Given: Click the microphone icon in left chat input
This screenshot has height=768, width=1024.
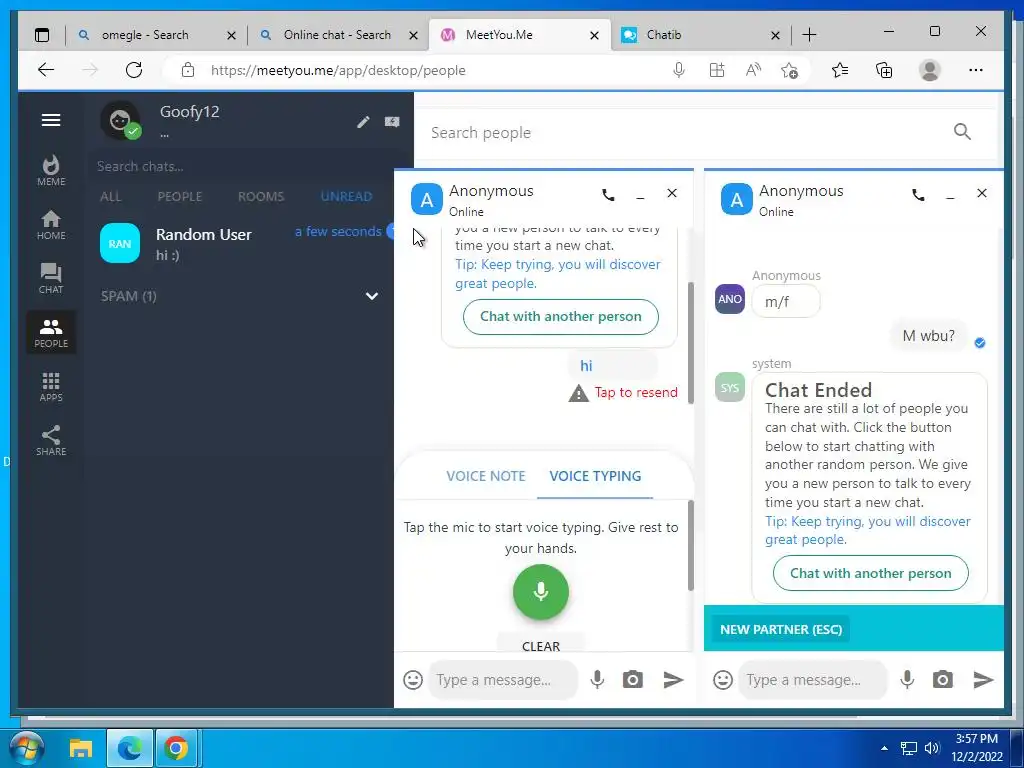Looking at the screenshot, I should tap(597, 680).
